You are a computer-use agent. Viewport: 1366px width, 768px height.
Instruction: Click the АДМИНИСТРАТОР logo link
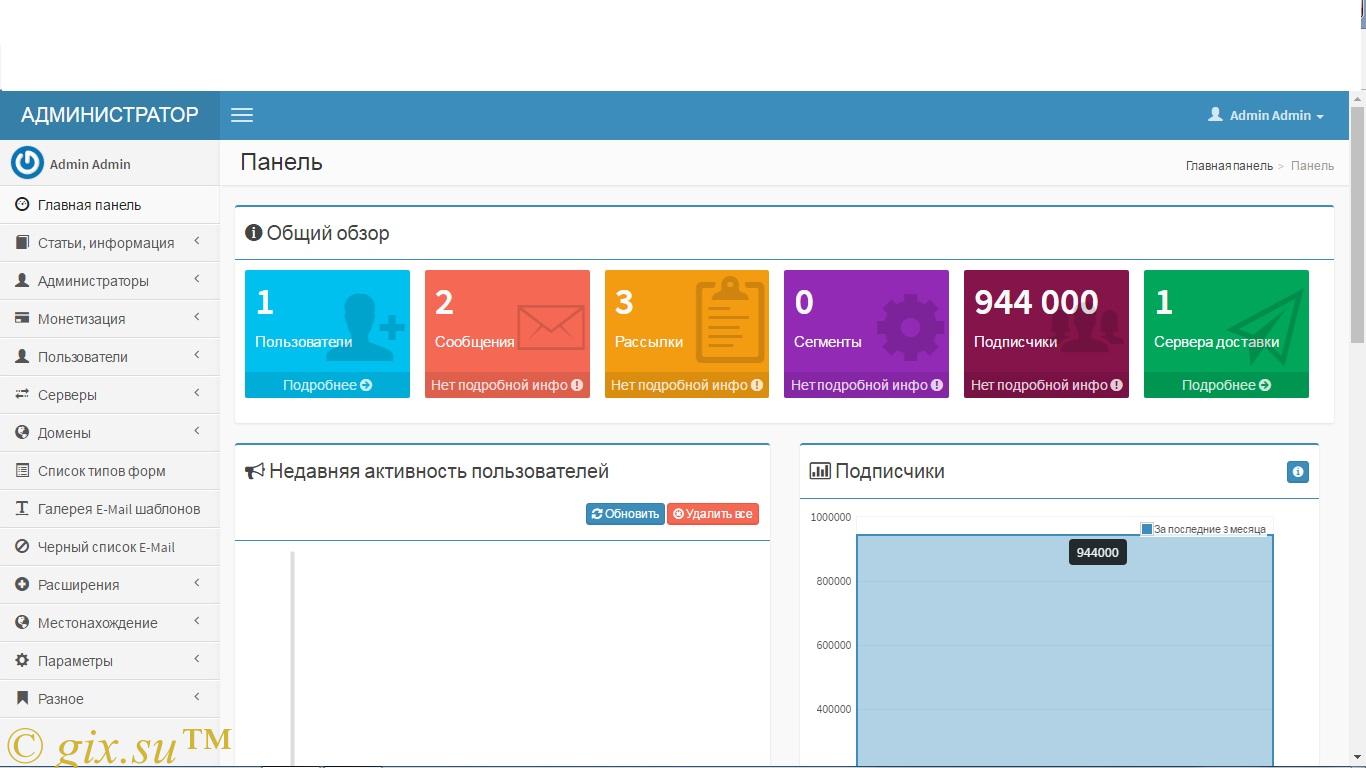pyautogui.click(x=110, y=115)
